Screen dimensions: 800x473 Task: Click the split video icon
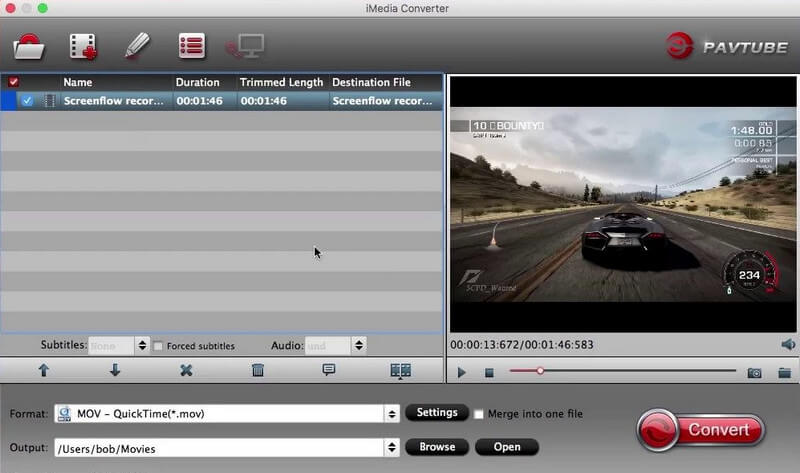[x=401, y=370]
